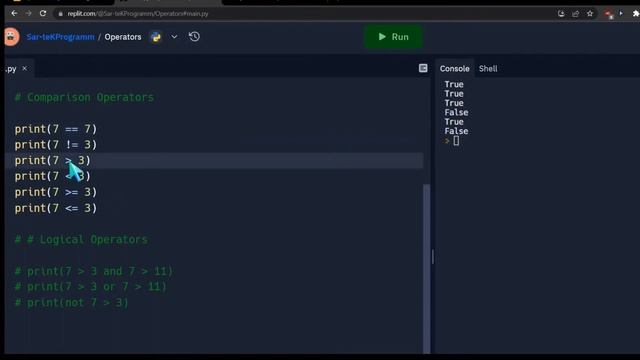
Task: Click the line print(7 <= 3)
Action: point(56,208)
